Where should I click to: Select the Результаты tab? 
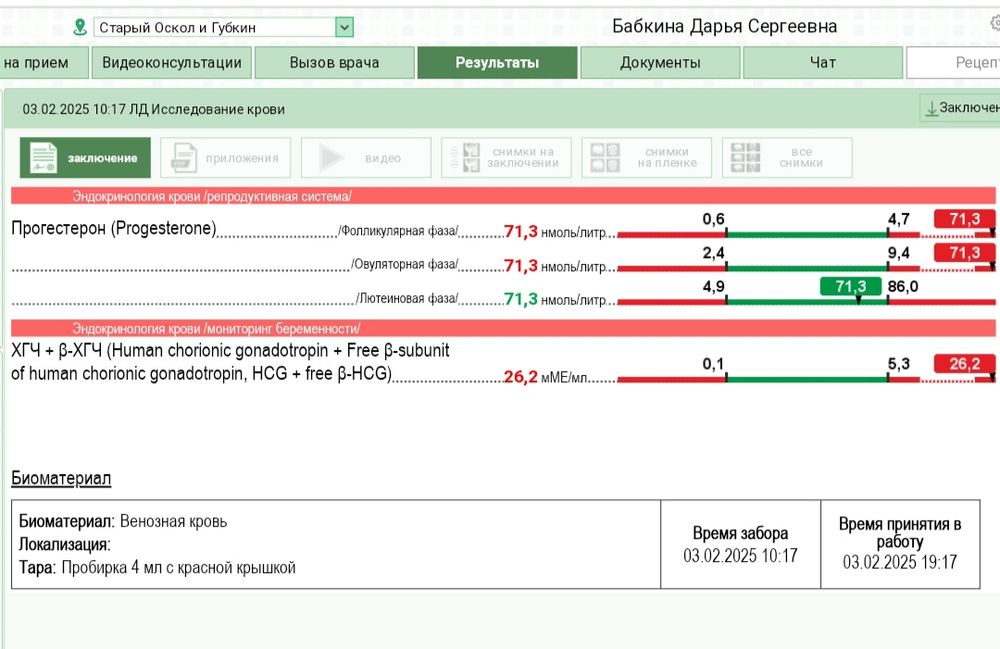coord(497,63)
